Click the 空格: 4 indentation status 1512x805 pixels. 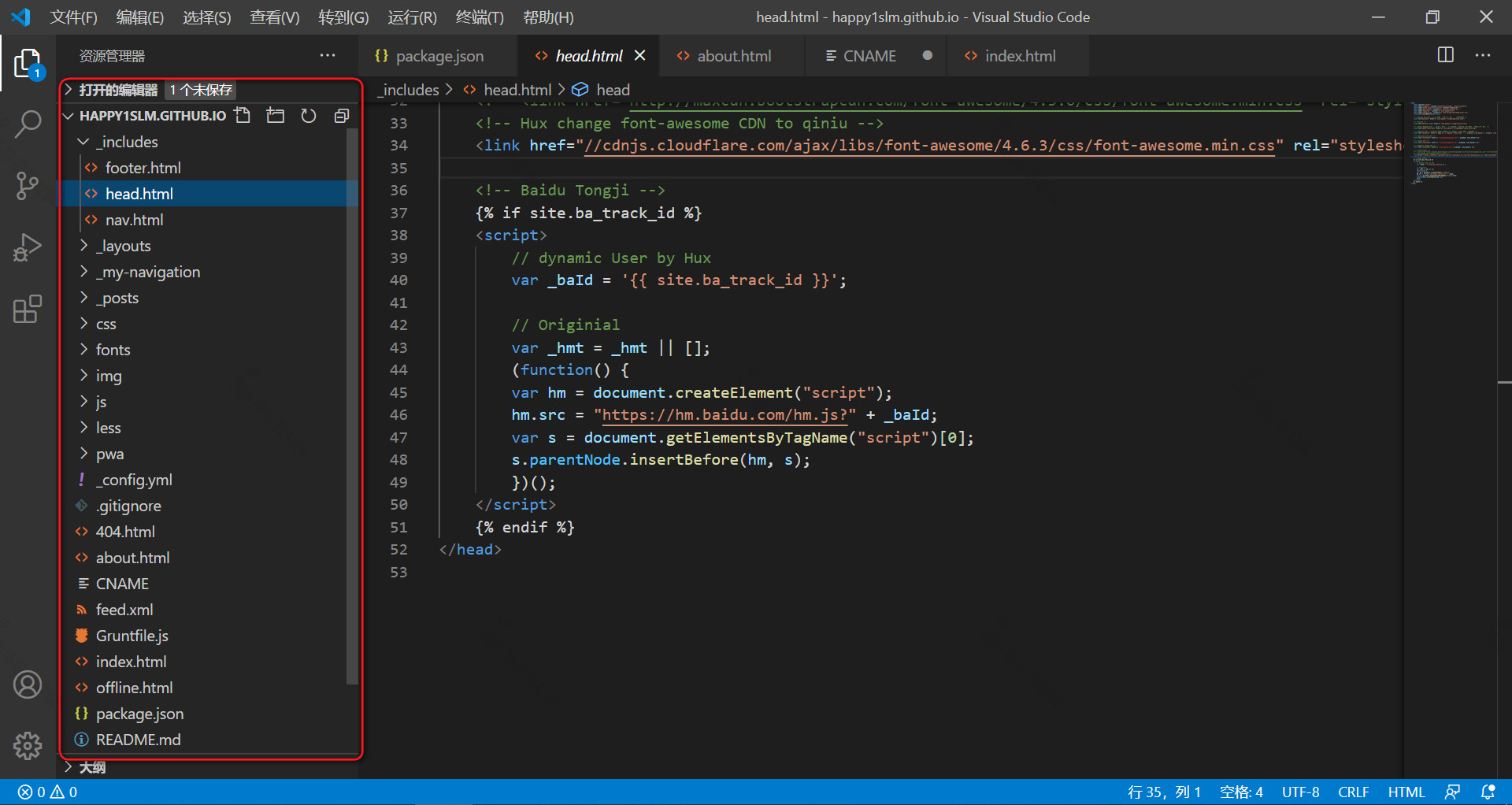pos(1241,792)
